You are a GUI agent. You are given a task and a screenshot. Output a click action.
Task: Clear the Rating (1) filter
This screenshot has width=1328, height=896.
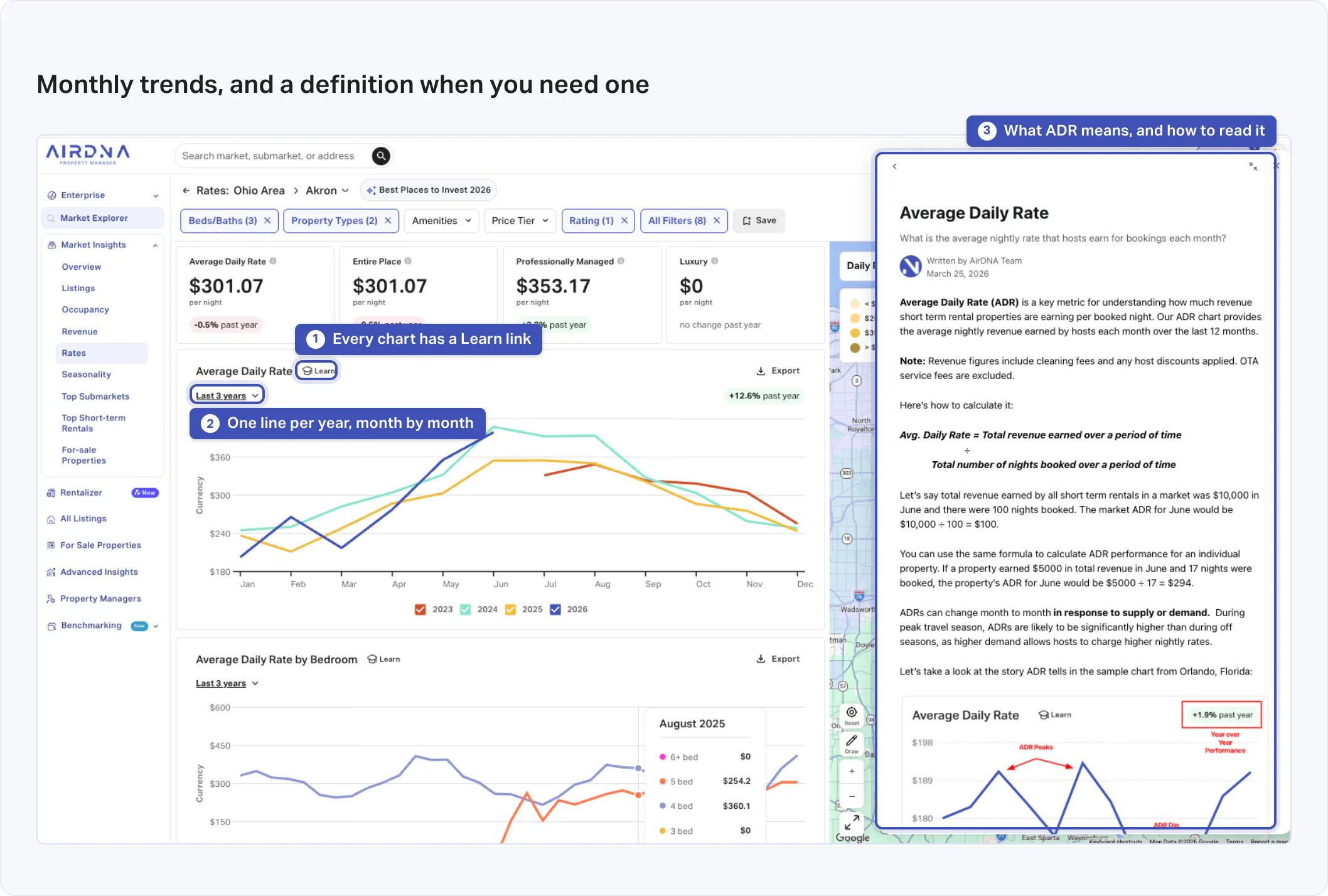(x=624, y=221)
